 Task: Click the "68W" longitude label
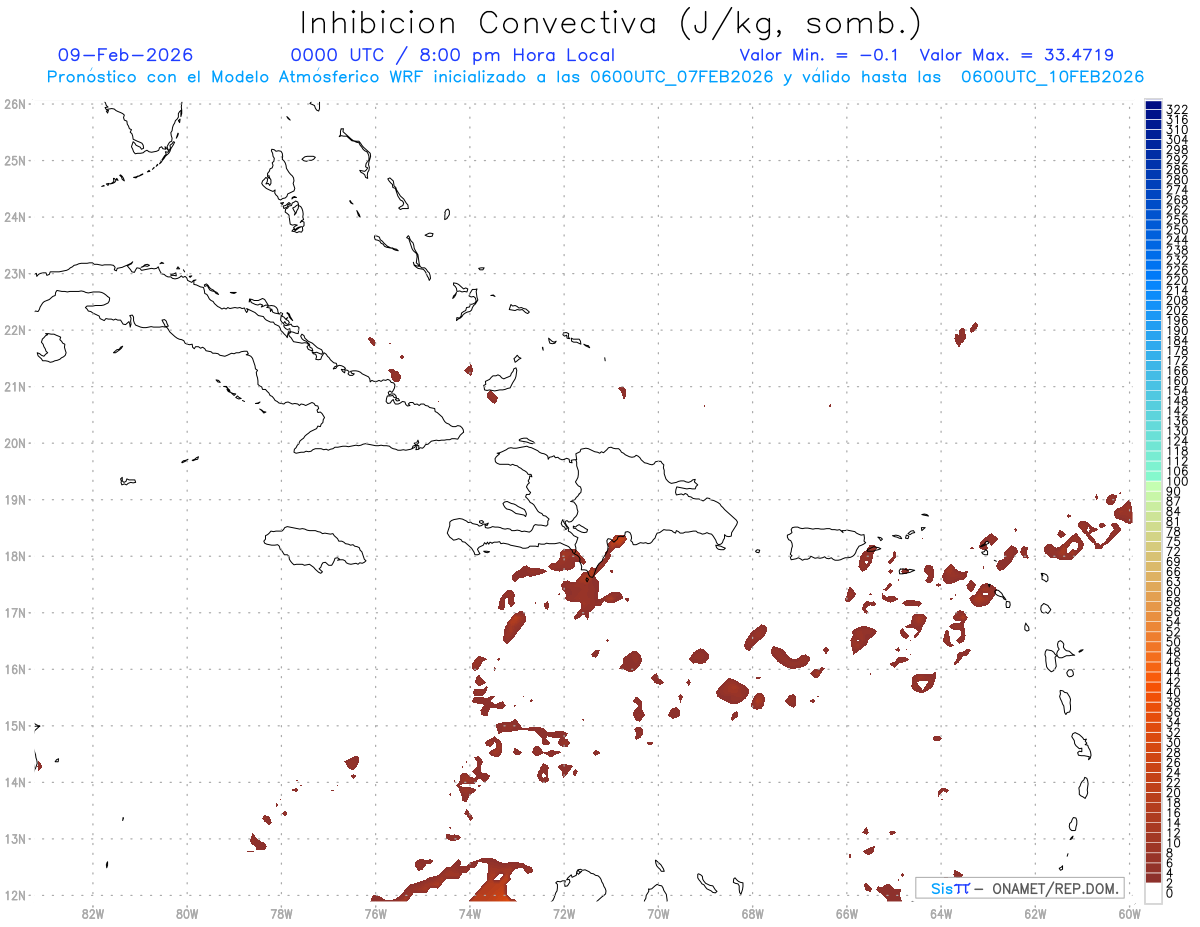[x=752, y=912]
